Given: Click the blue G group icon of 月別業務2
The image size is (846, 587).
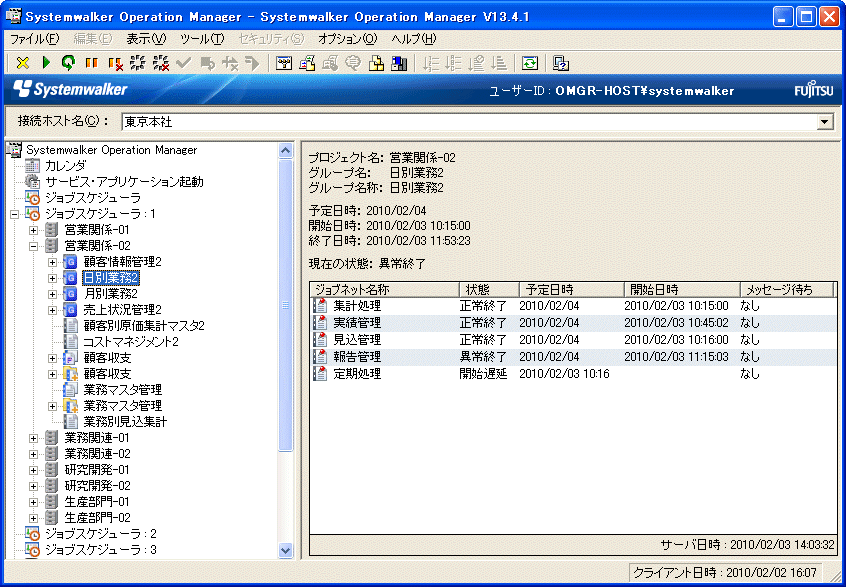Looking at the screenshot, I should tap(71, 294).
